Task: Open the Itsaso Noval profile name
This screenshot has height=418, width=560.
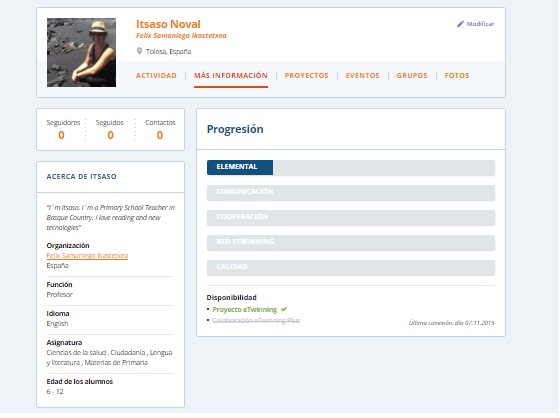Action: click(168, 24)
